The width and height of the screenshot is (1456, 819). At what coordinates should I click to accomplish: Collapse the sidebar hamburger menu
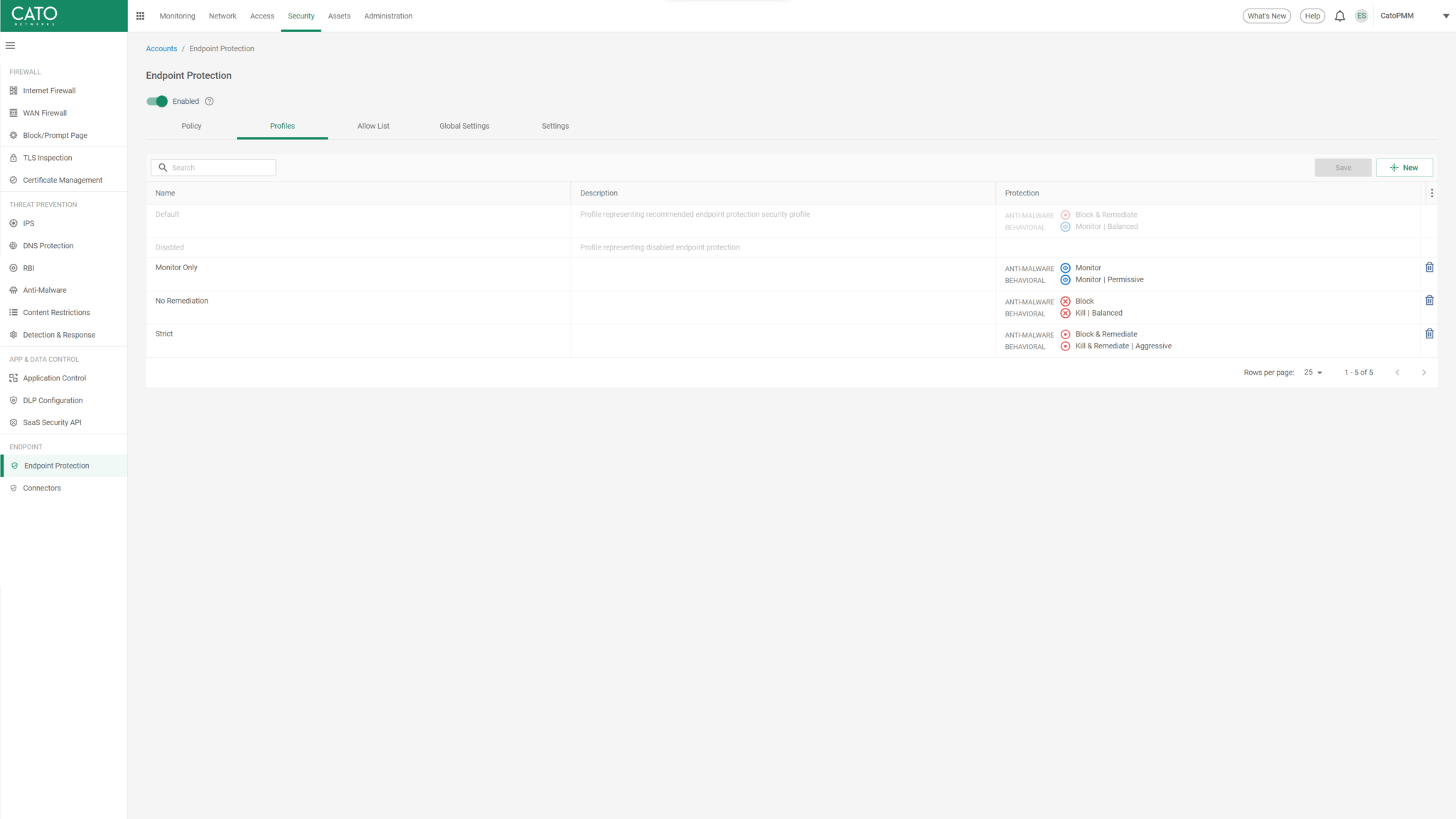[x=10, y=45]
